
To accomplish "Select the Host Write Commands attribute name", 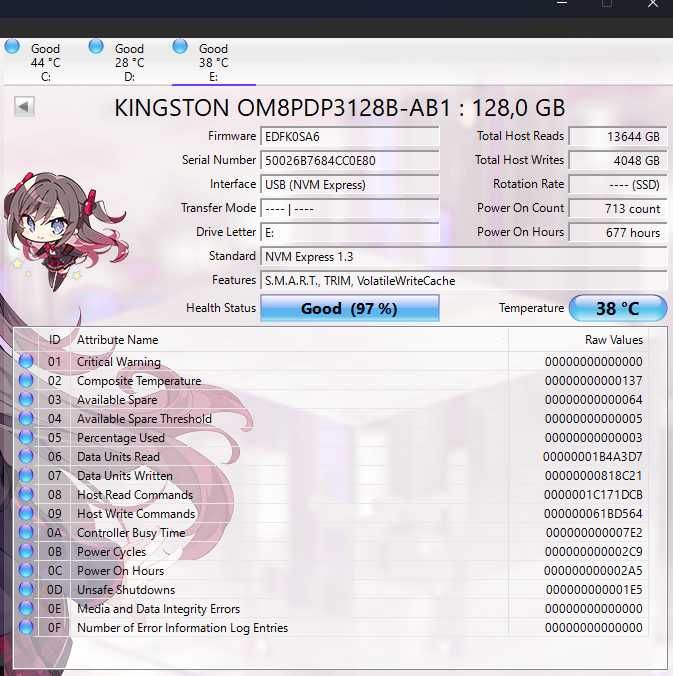I will 136,513.
